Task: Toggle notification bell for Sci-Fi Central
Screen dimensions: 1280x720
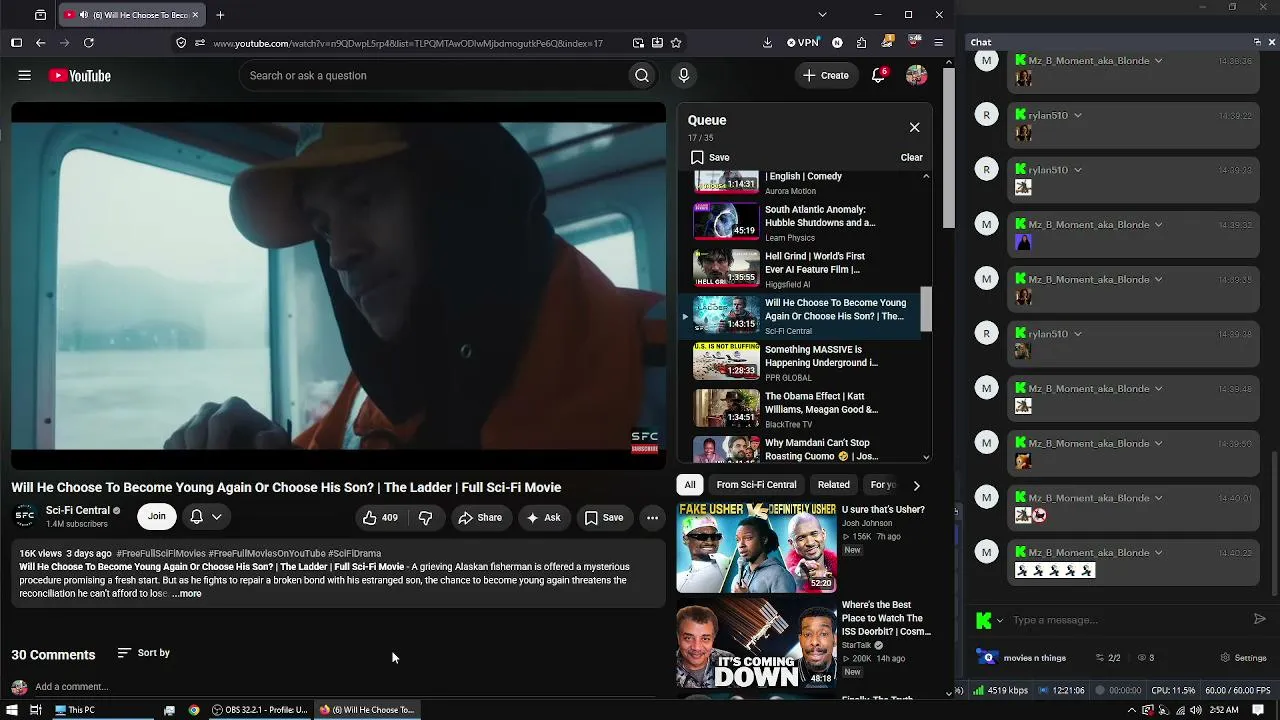Action: point(197,517)
